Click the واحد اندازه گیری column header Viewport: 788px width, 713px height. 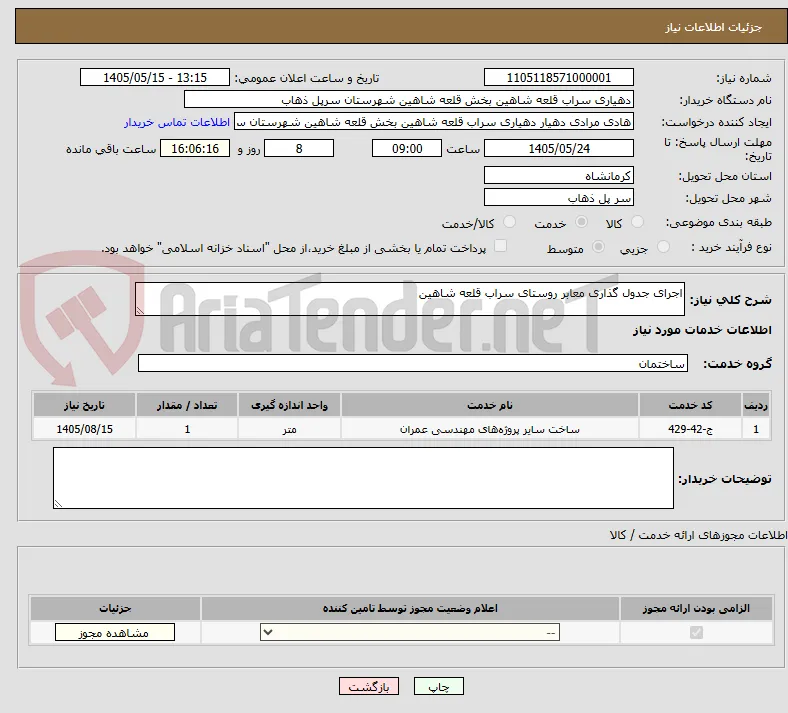(289, 405)
